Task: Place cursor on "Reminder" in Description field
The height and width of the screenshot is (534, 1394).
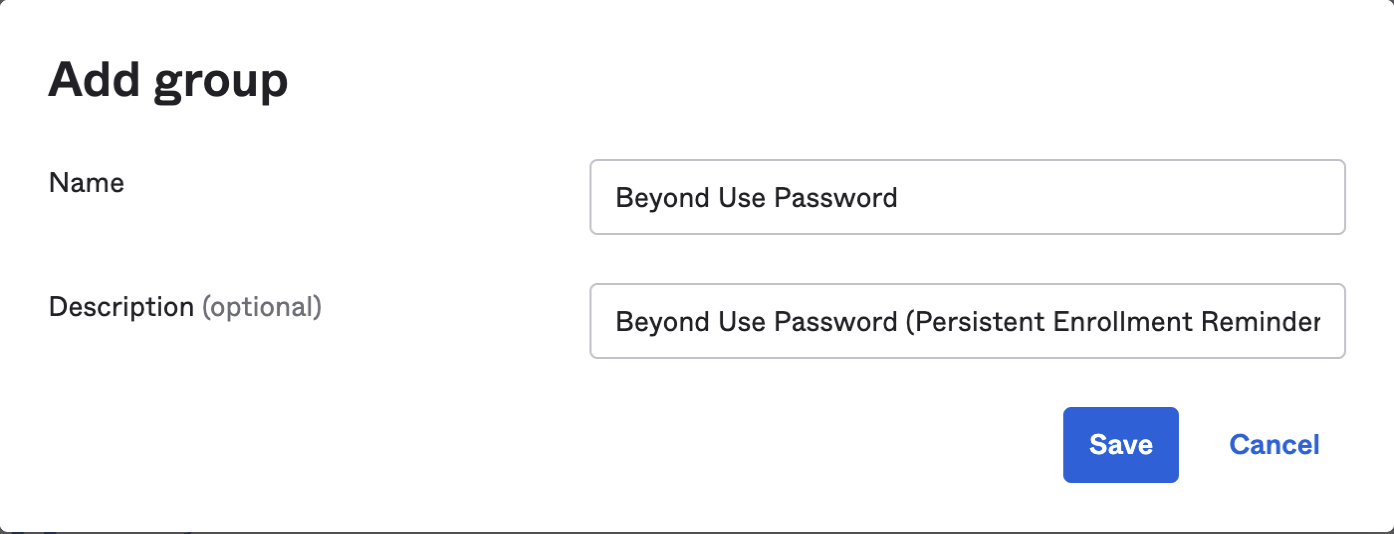Action: click(1258, 322)
